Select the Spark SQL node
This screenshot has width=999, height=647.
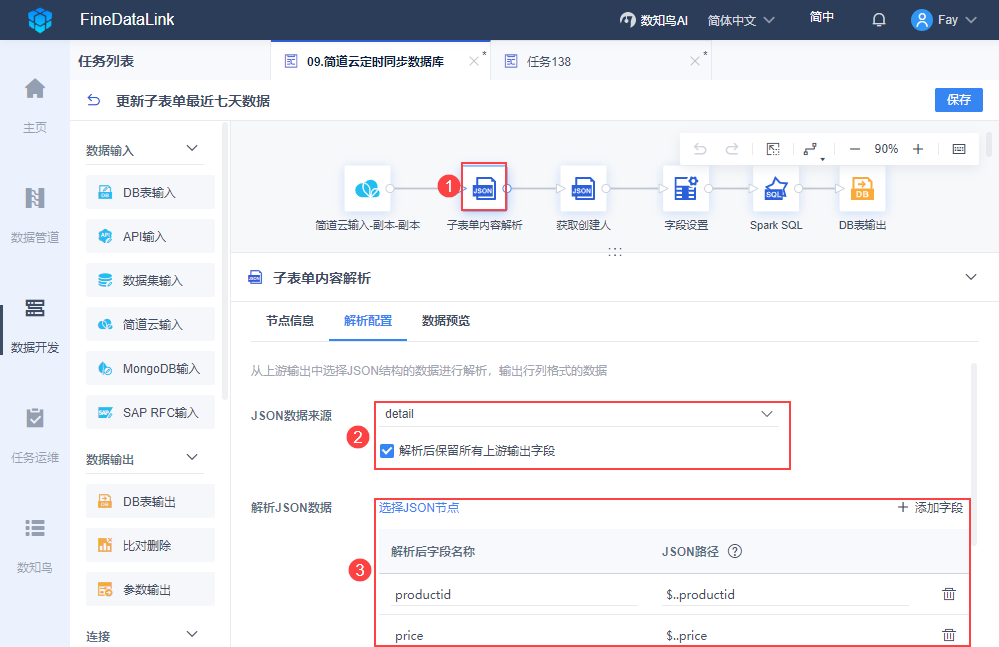(775, 188)
